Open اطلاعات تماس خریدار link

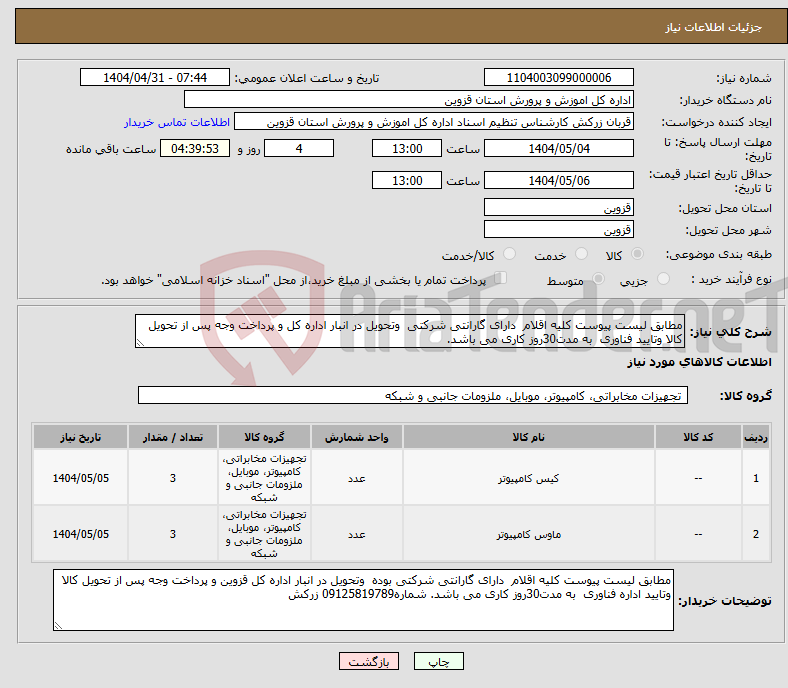(177, 122)
